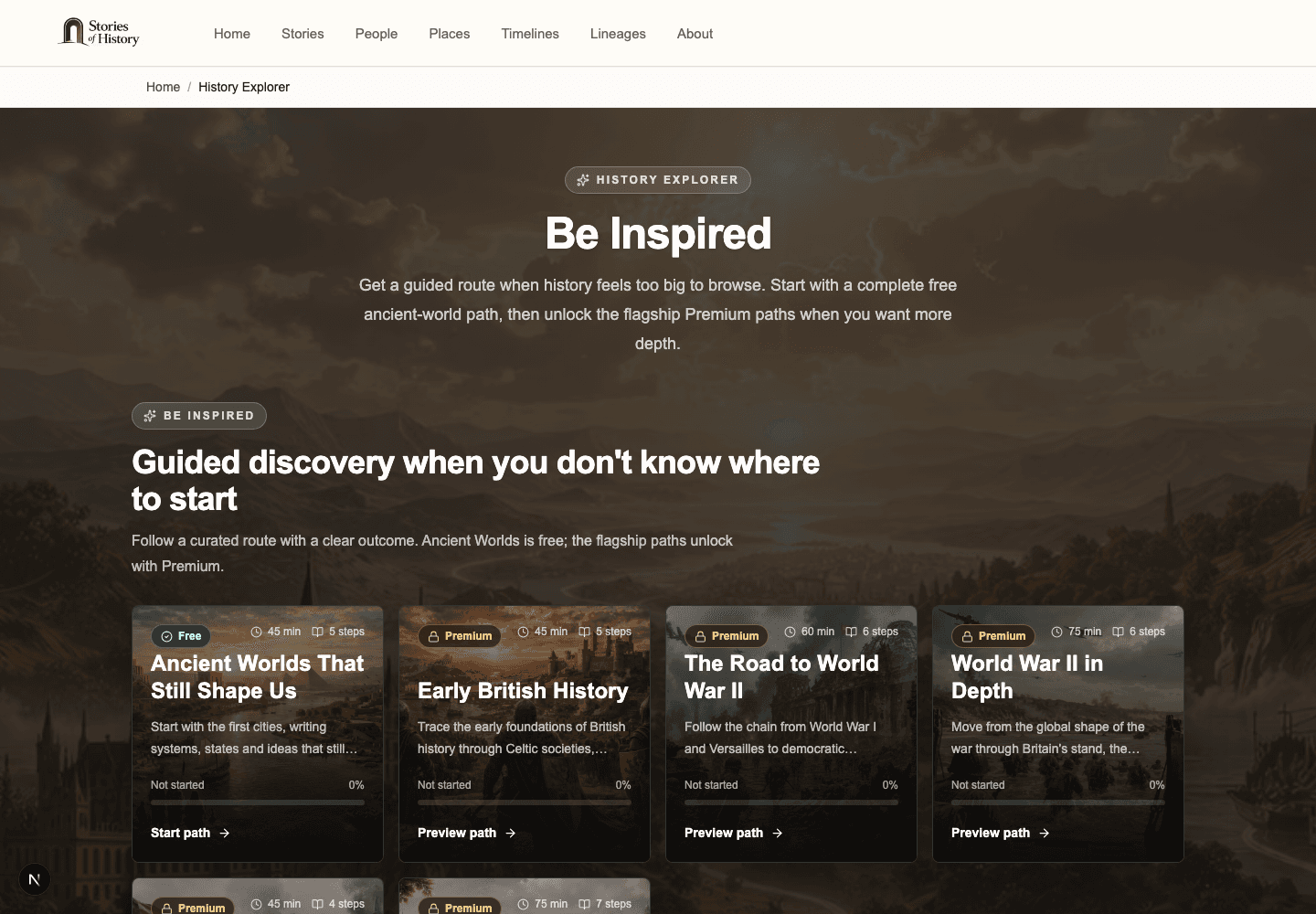Open the Ancient Worlds That Still Shape Us title
This screenshot has height=914, width=1316.
(258, 677)
